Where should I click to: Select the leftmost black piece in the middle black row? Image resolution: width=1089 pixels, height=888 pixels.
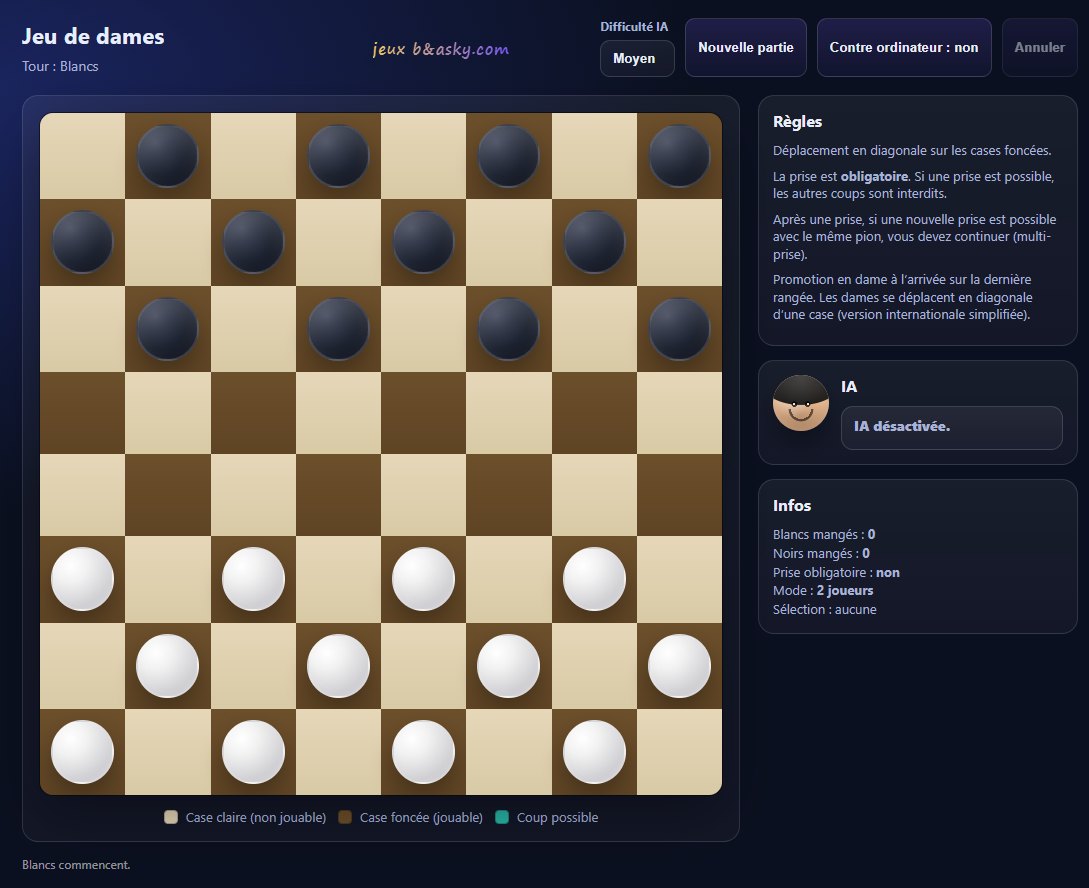pyautogui.click(x=82, y=242)
